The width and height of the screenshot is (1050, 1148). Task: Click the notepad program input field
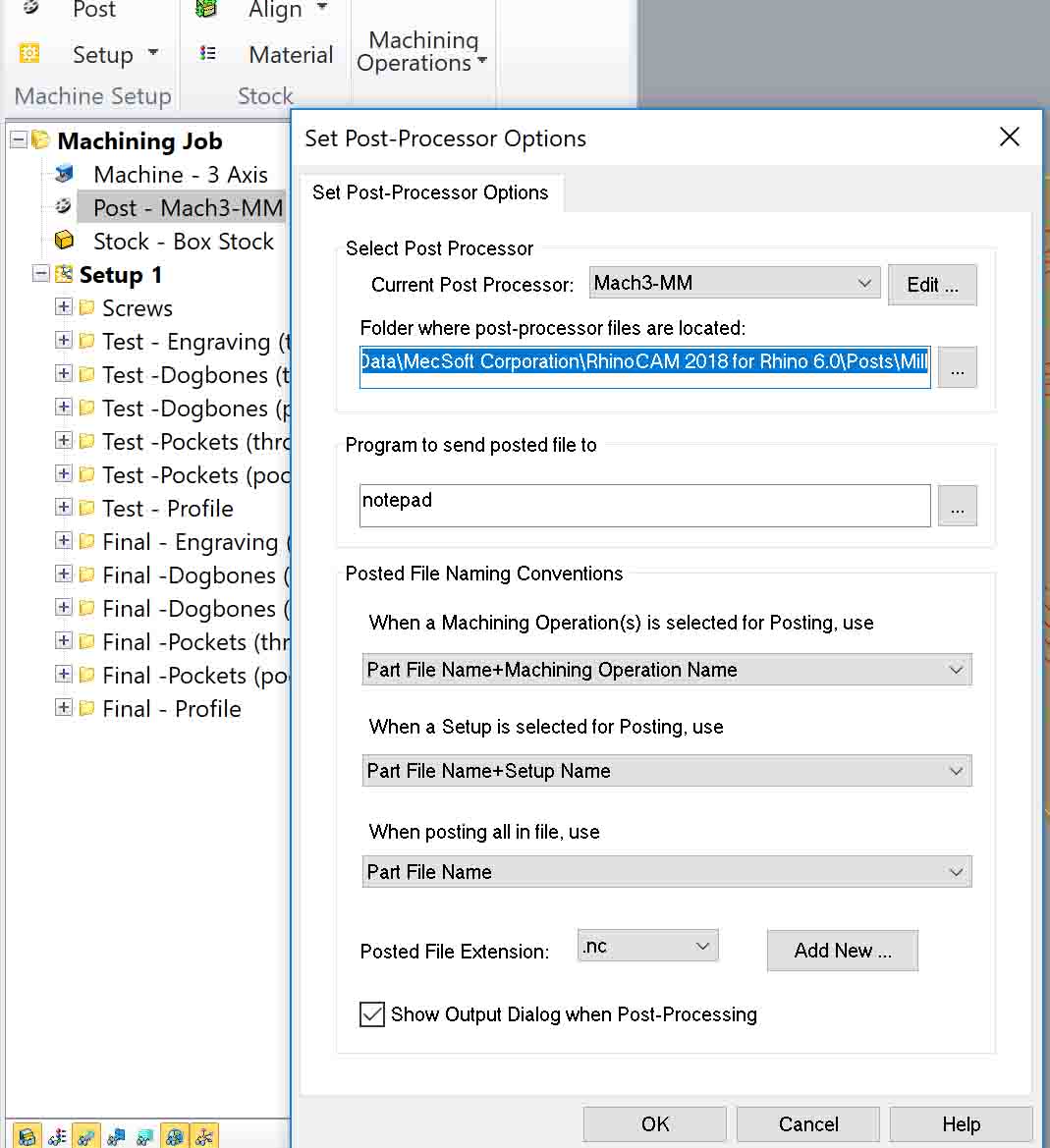click(645, 505)
